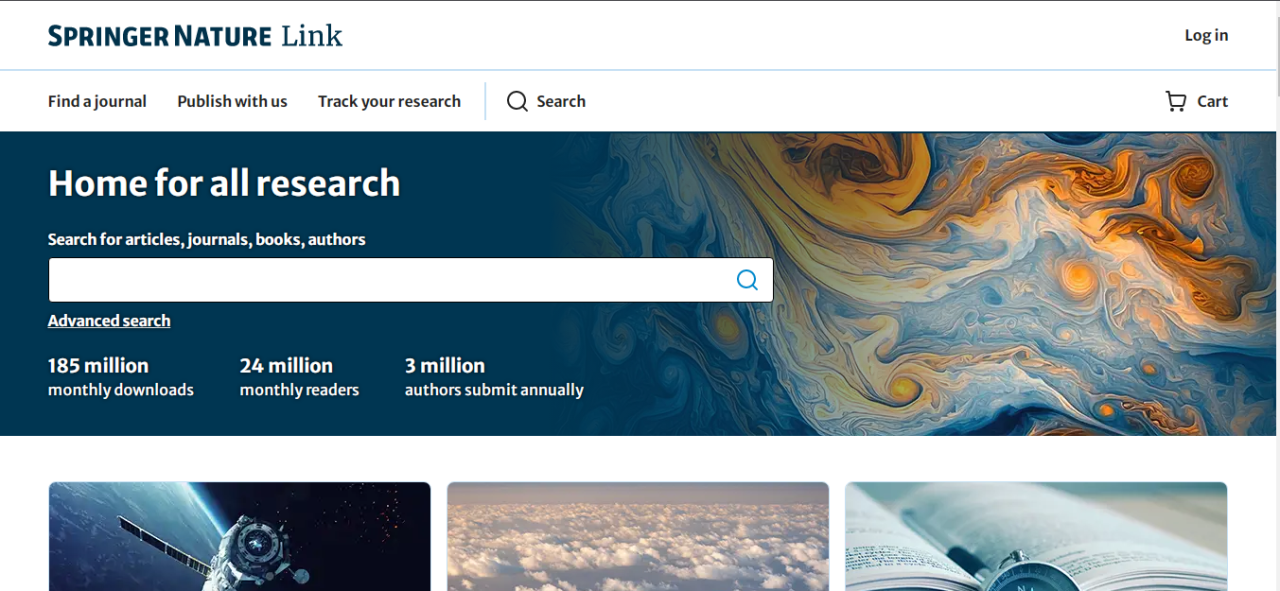Click the Search text label in navigation

(x=561, y=101)
